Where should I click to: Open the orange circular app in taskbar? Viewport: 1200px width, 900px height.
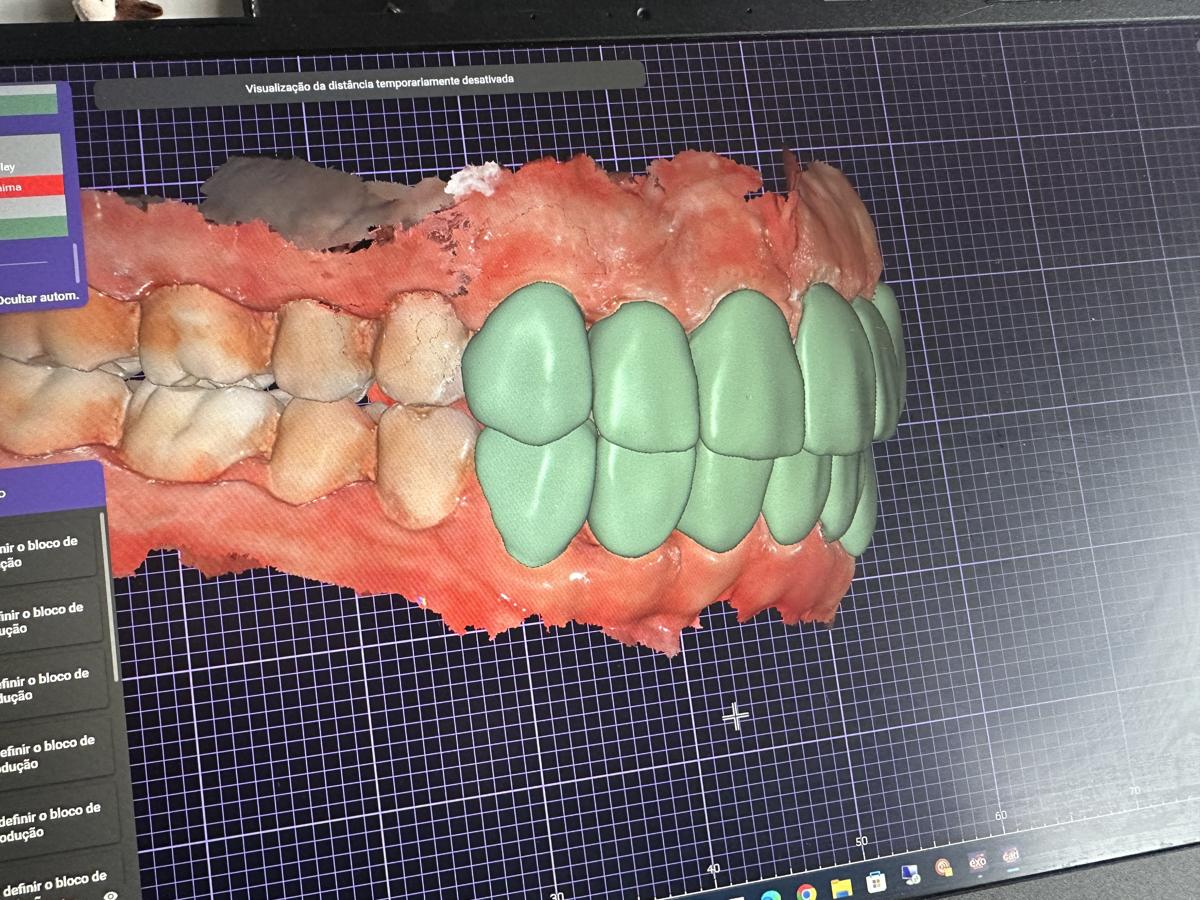pos(943,867)
